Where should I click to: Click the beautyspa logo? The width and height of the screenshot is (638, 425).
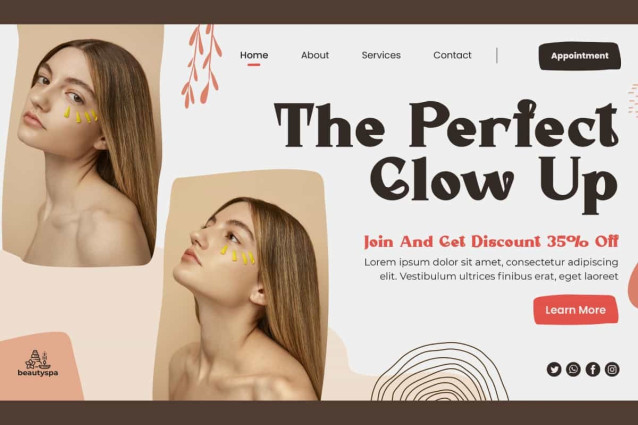point(38,363)
